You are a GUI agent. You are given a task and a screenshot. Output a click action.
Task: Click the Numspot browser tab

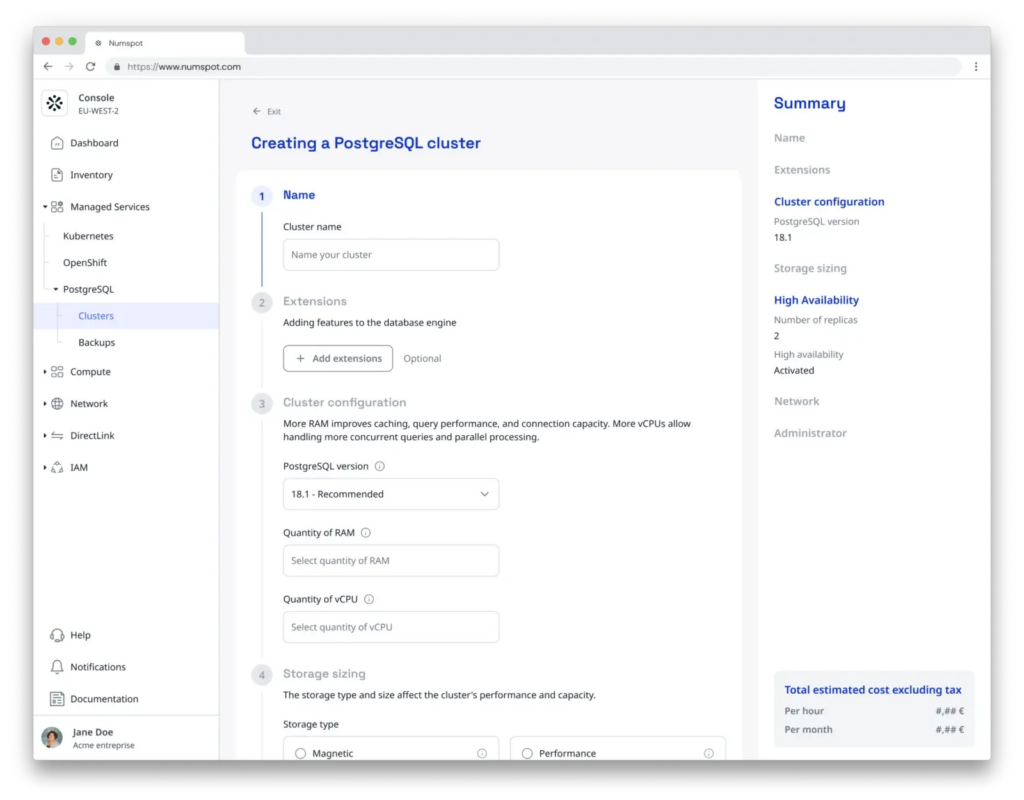click(x=166, y=43)
